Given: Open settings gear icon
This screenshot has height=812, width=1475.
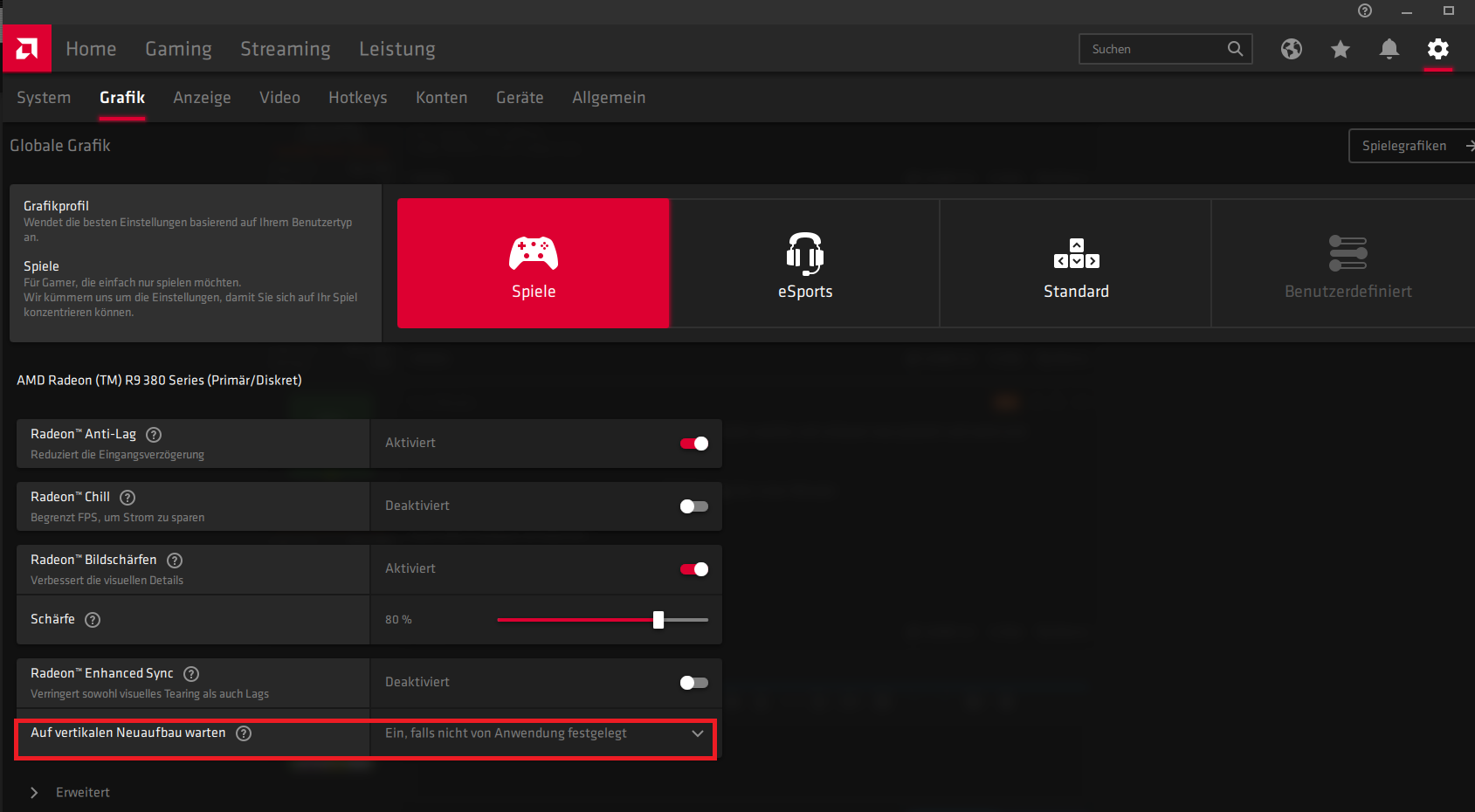Looking at the screenshot, I should tap(1438, 49).
